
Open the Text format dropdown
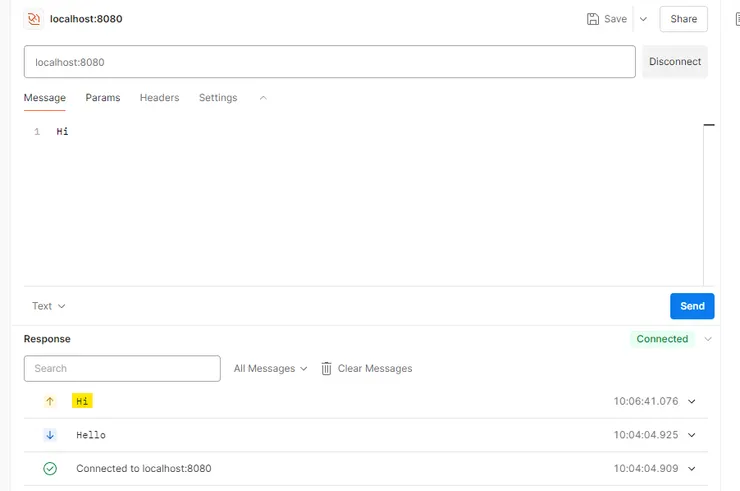point(49,306)
